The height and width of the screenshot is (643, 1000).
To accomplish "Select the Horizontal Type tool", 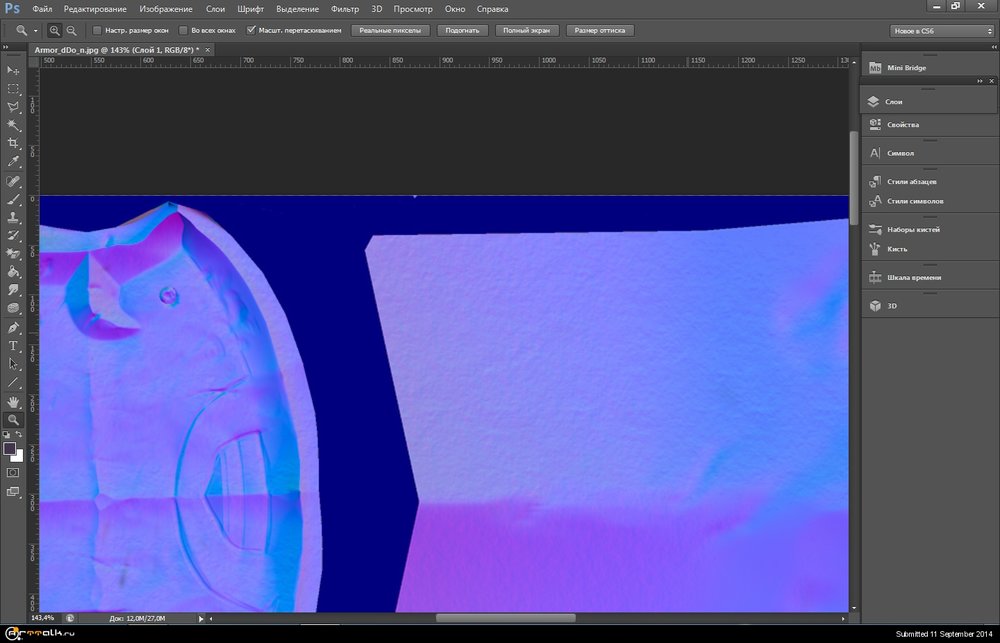I will coord(14,345).
